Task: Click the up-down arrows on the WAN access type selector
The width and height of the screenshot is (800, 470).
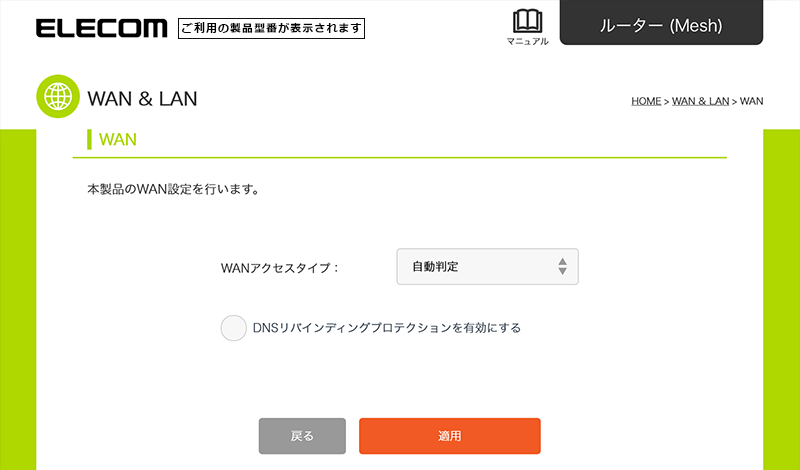Action: point(562,266)
